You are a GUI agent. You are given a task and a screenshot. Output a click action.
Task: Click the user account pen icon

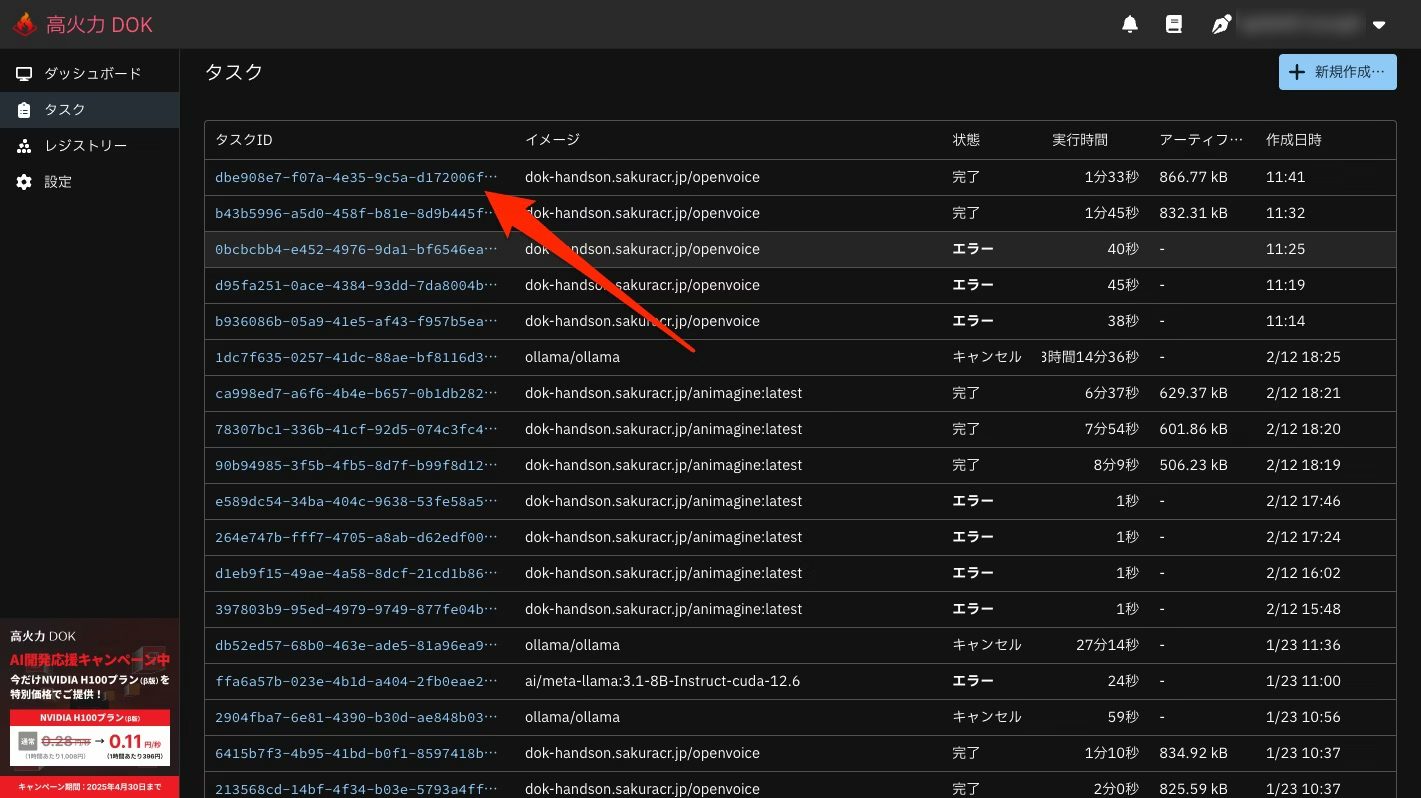pyautogui.click(x=1220, y=24)
